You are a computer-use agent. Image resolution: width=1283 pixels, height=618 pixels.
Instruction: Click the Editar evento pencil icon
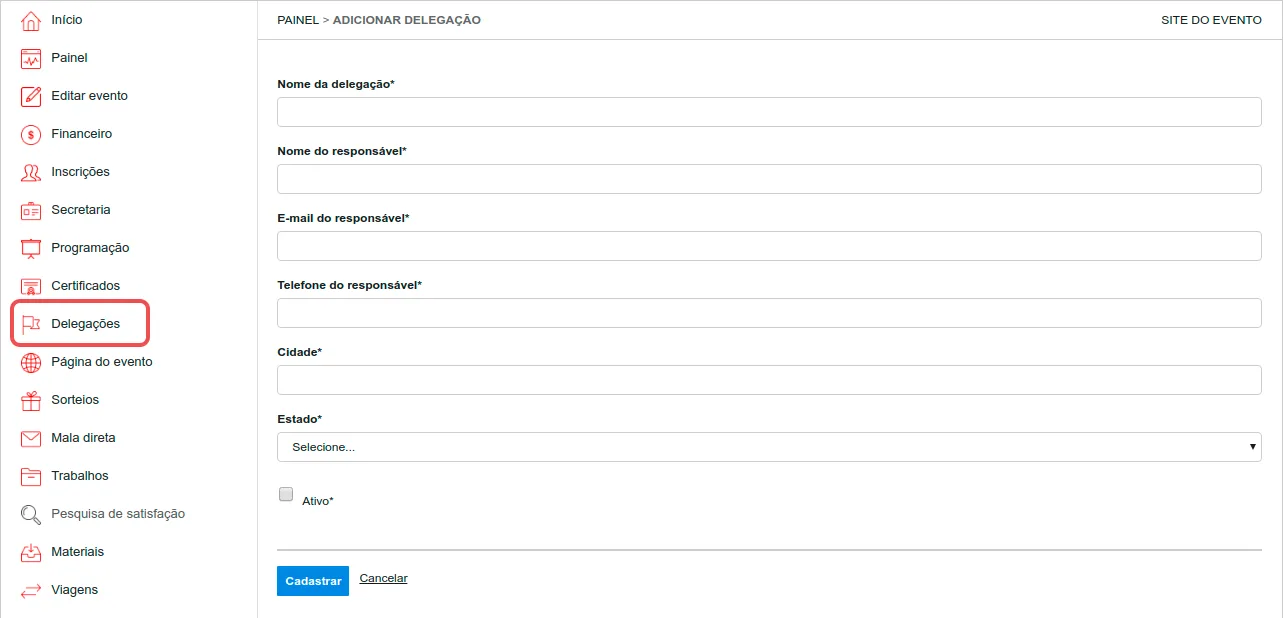[31, 96]
